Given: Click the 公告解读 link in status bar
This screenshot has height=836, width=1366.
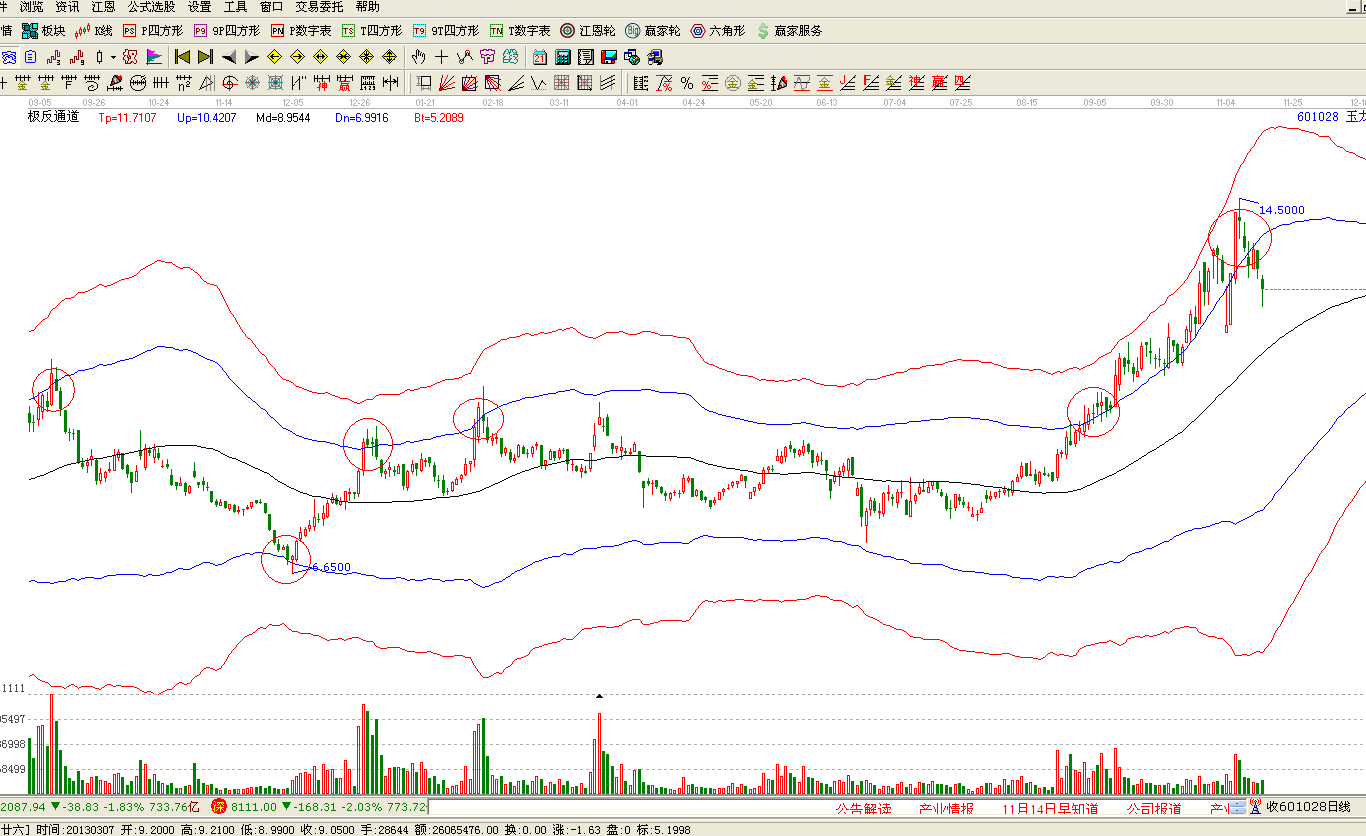Looking at the screenshot, I should [863, 808].
